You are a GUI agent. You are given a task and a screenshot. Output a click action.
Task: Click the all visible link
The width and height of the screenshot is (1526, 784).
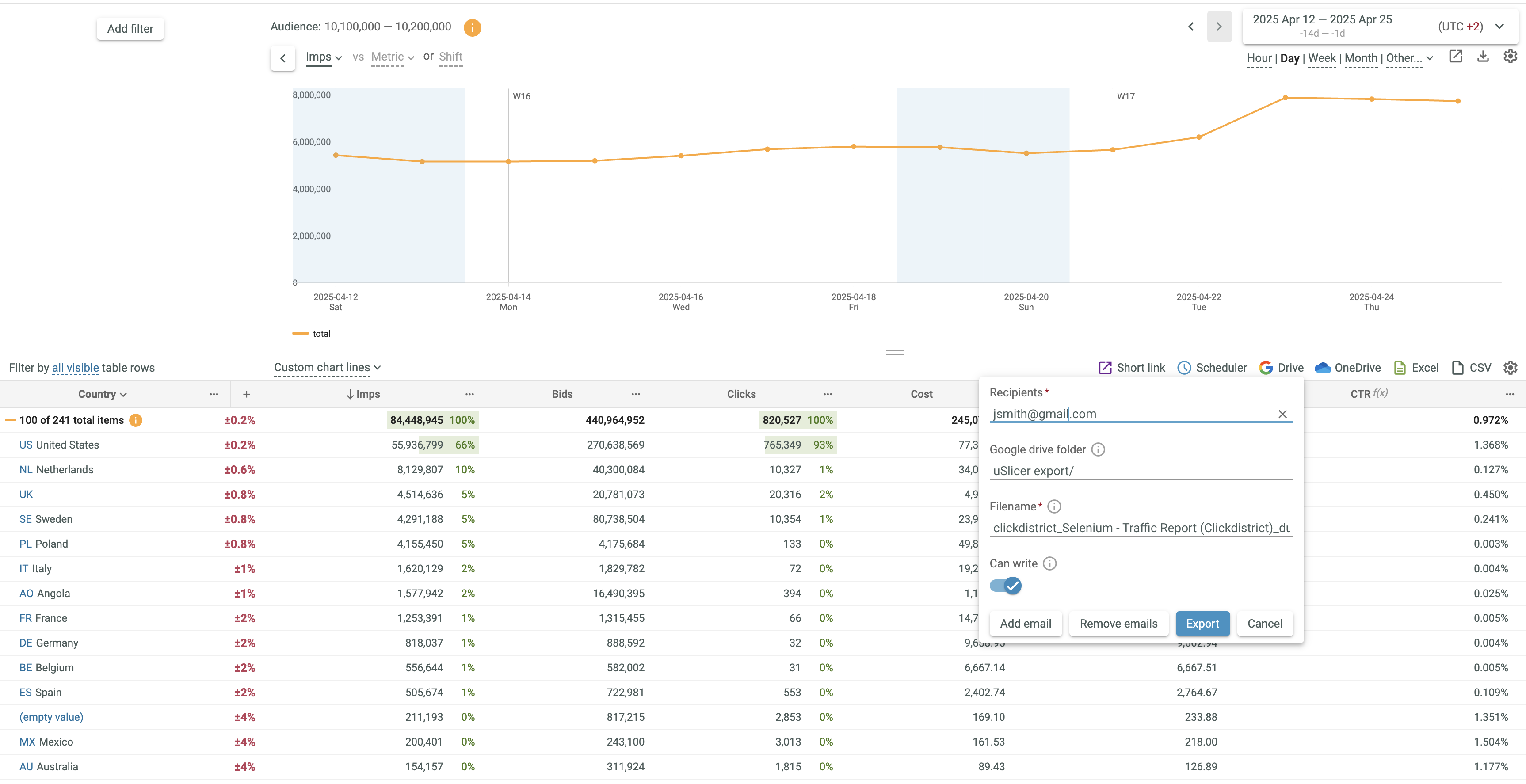pos(75,368)
